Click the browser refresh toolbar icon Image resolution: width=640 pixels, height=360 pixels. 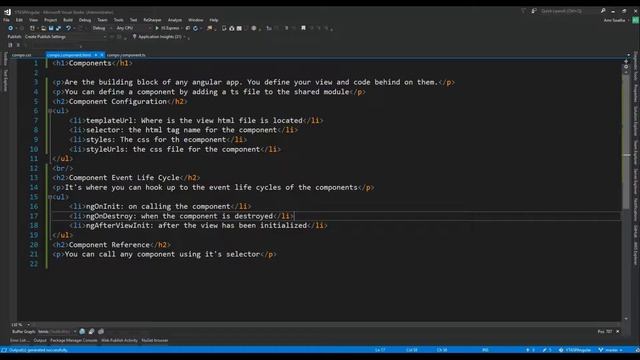click(196, 28)
